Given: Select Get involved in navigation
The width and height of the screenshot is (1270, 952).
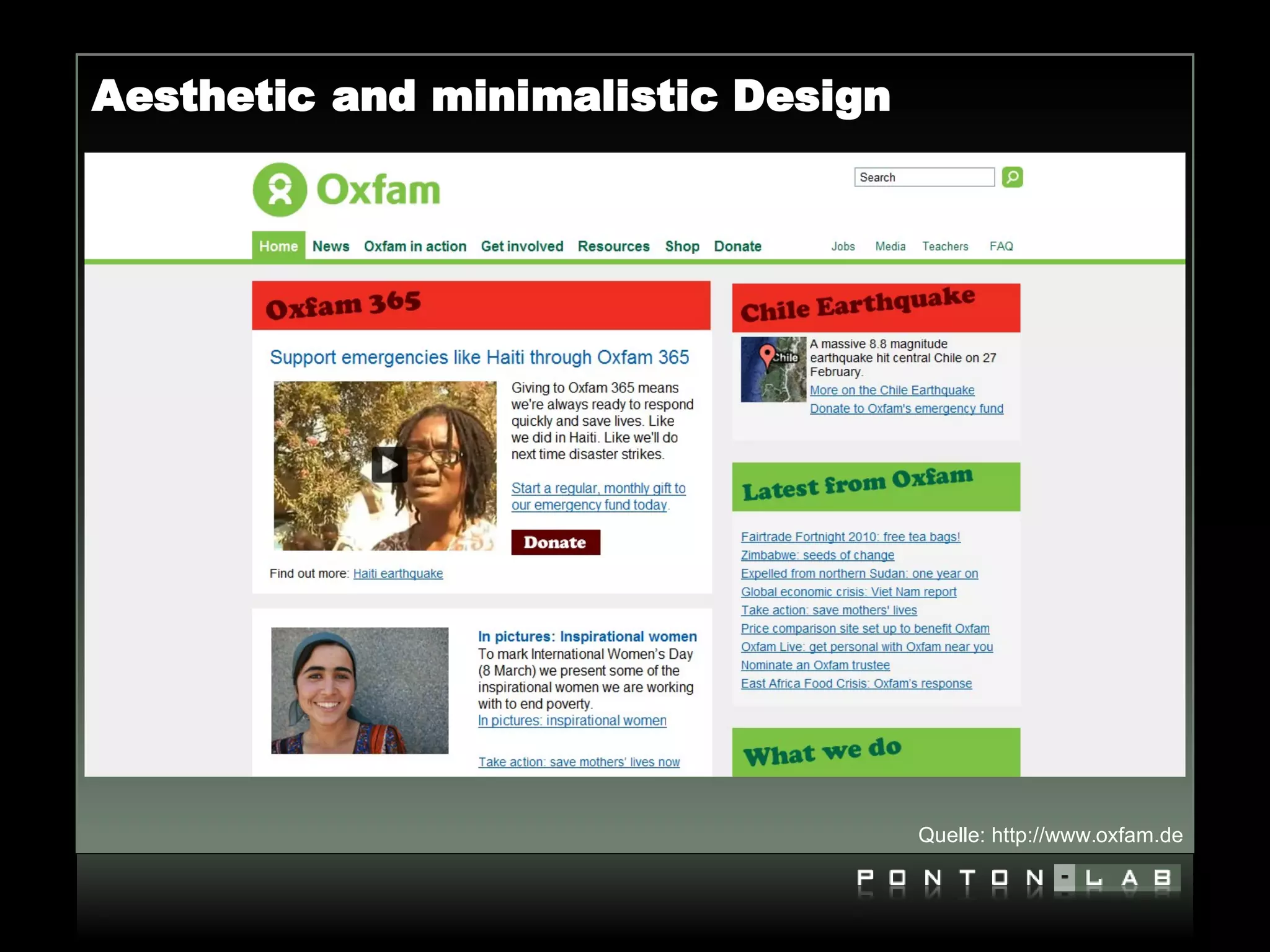Looking at the screenshot, I should point(522,246).
